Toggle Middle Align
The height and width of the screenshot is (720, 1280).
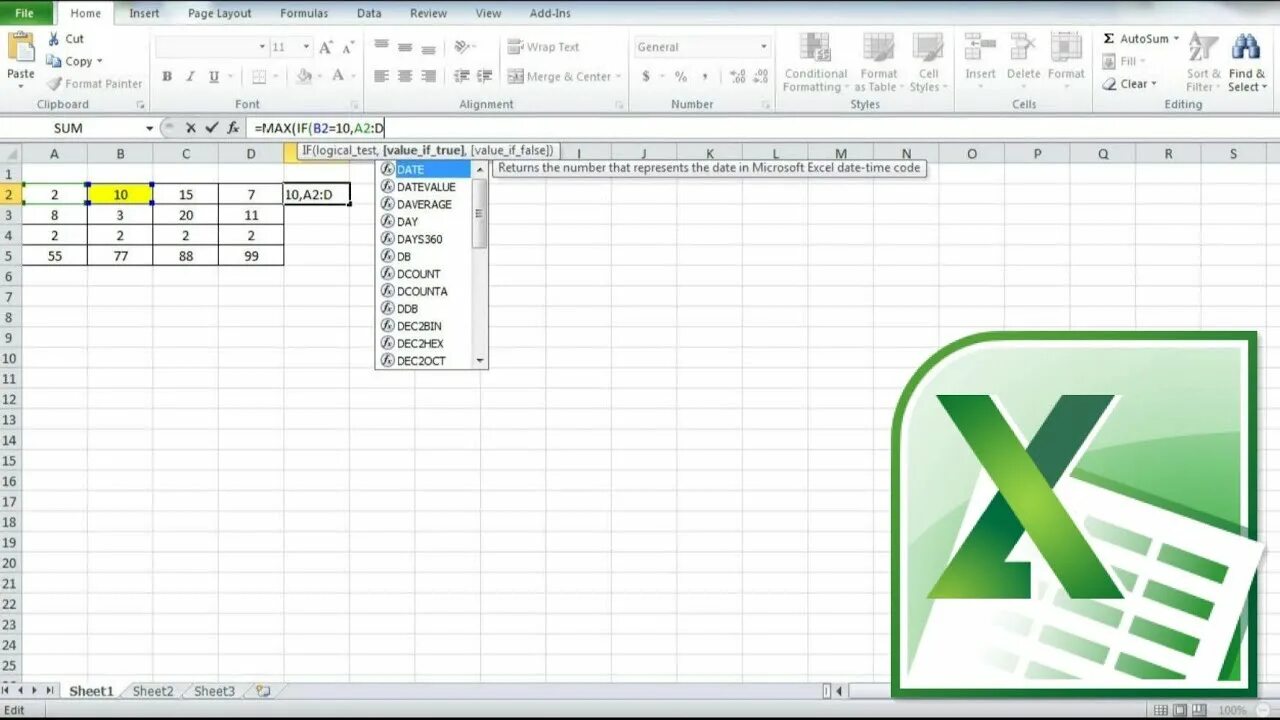click(405, 47)
